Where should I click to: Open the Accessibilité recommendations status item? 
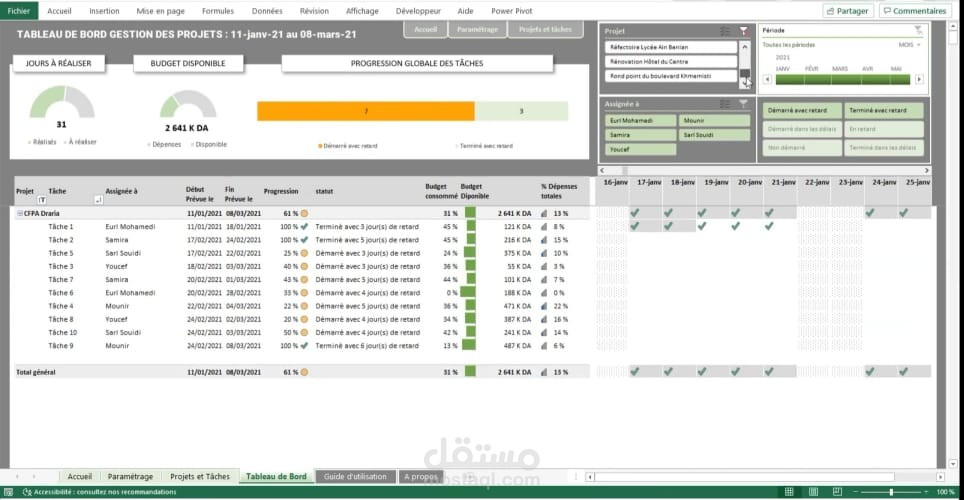pyautogui.click(x=100, y=492)
